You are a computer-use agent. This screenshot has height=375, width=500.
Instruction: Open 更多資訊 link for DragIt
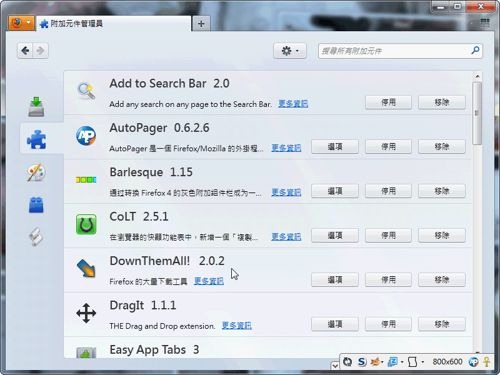point(237,326)
